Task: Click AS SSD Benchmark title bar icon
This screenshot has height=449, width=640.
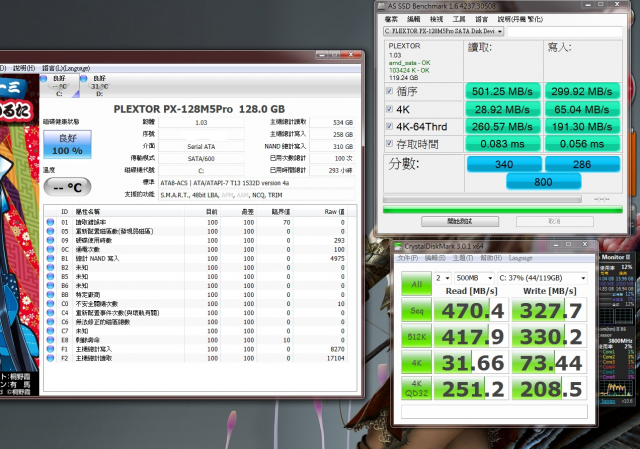Action: [x=381, y=6]
